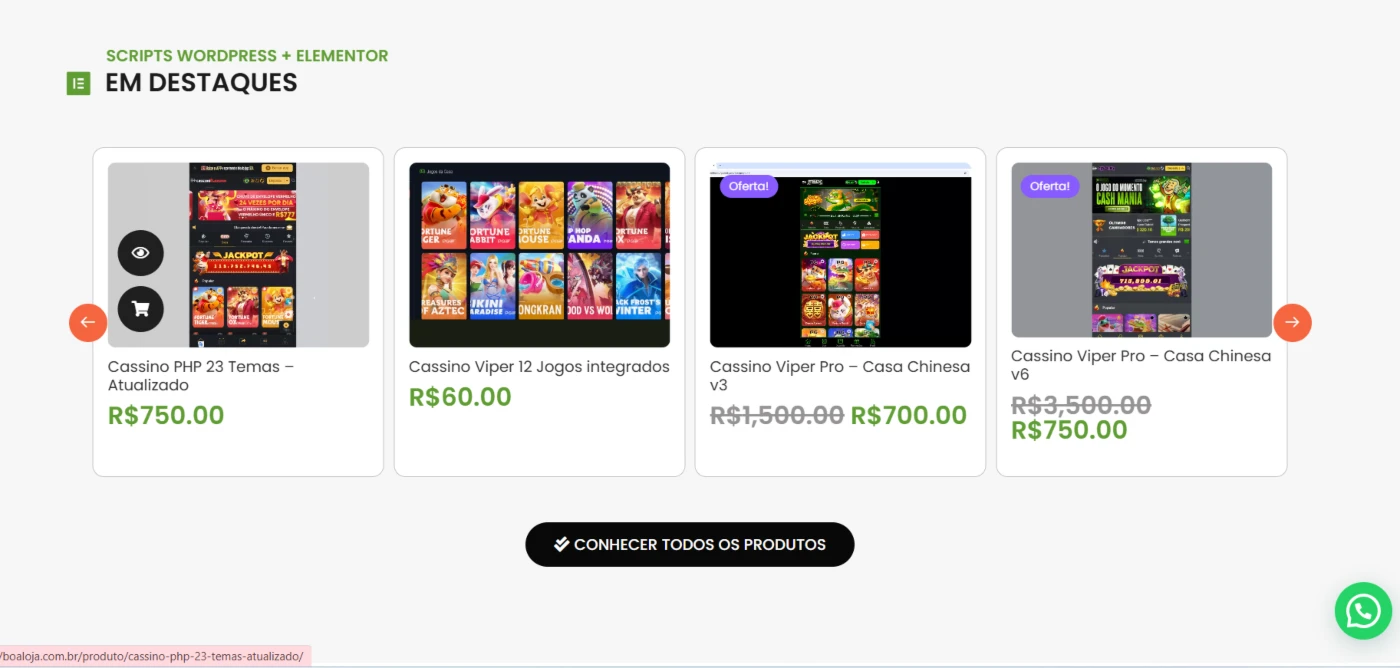Screen dimensions: 1400x668
Task: Advance carousel with right arrow button
Action: 1292,322
